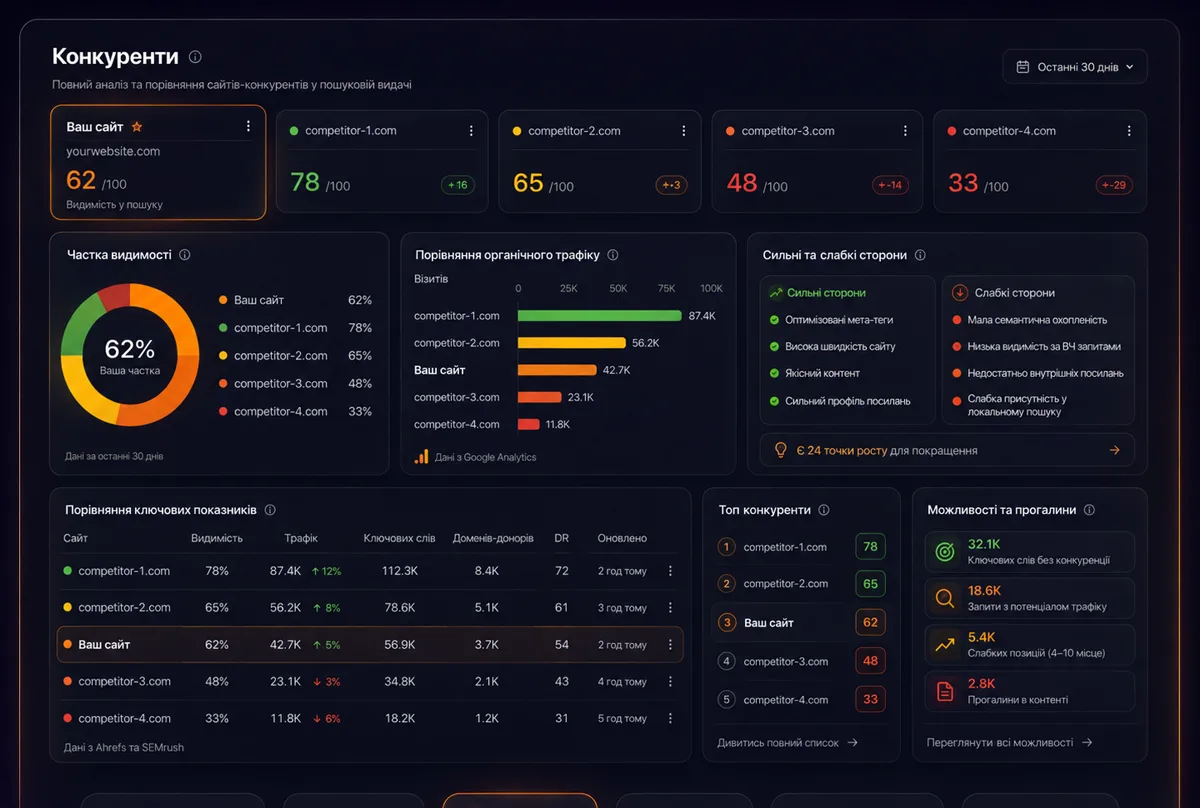Click the Трафік column header

click(x=301, y=538)
